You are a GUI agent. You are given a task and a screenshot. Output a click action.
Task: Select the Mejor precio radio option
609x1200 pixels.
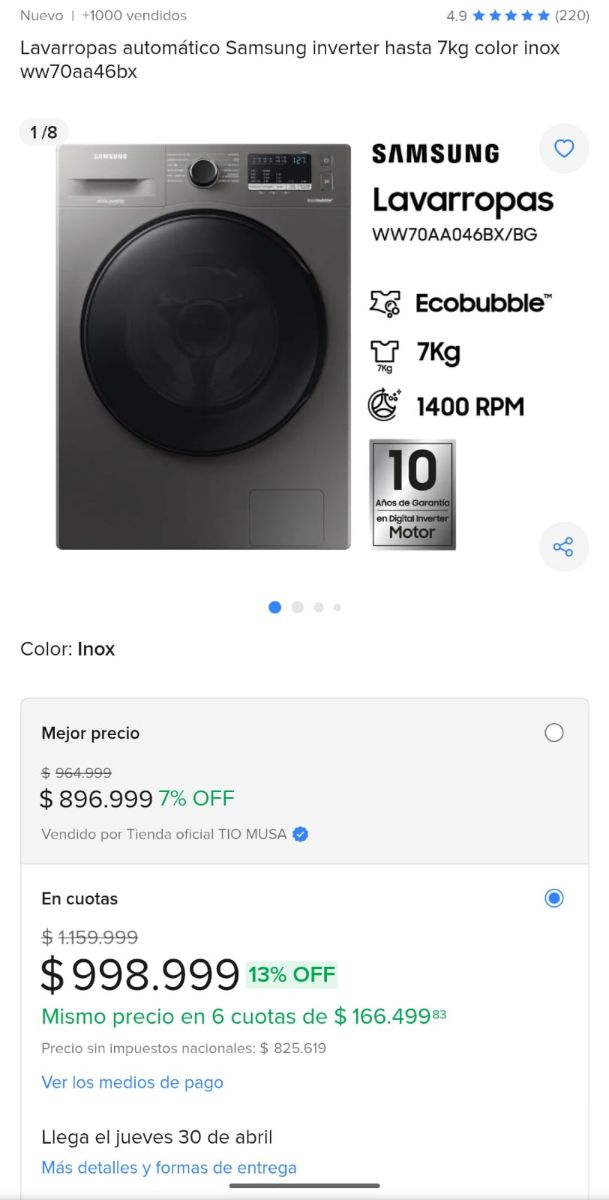554,733
